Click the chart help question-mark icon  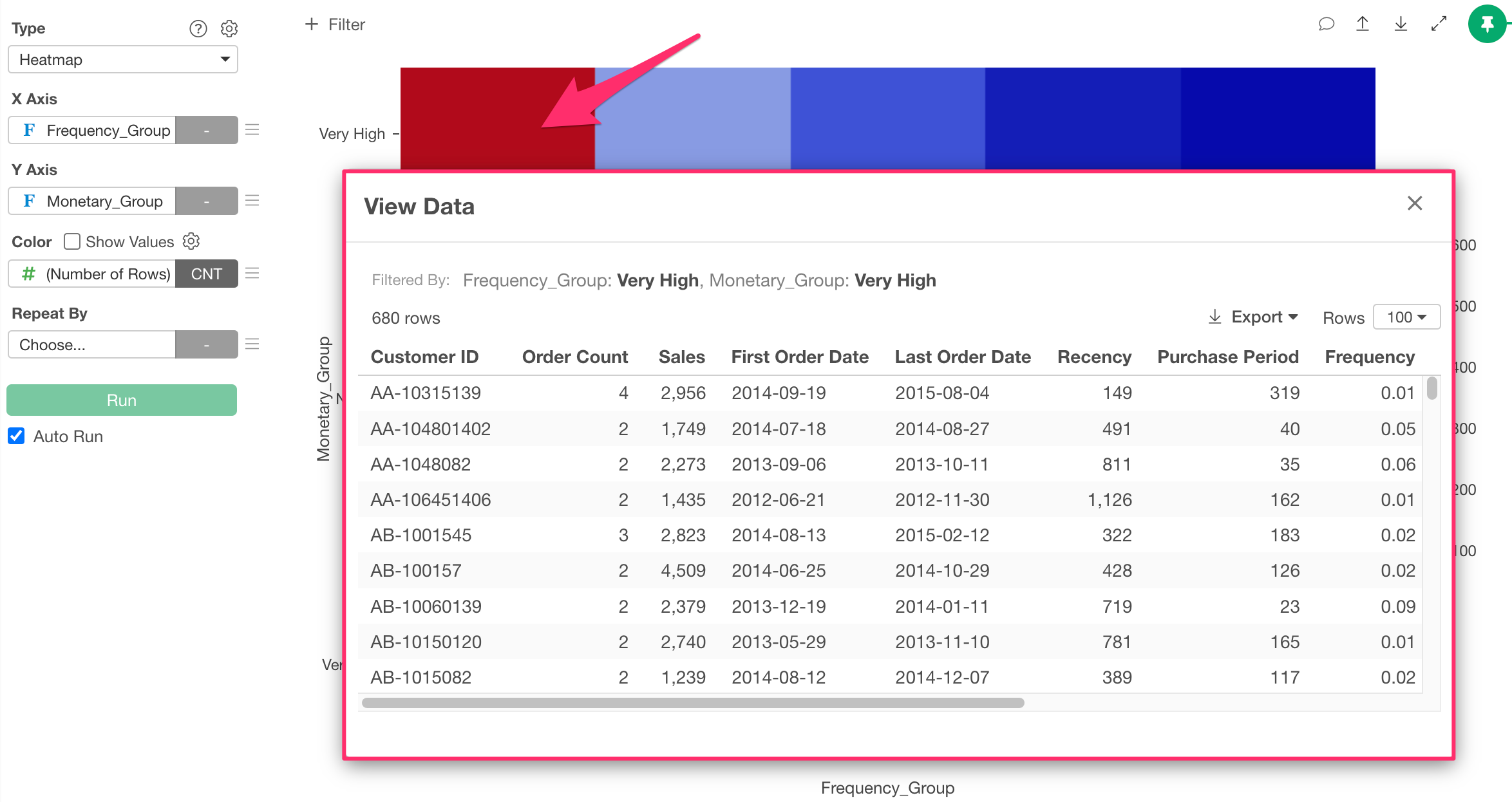(198, 28)
